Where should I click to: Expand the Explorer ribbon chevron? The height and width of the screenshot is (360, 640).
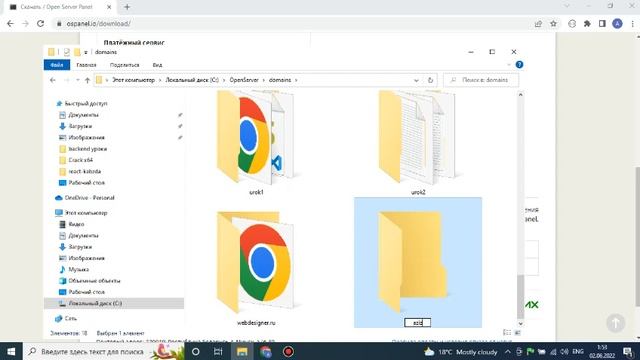coord(508,64)
